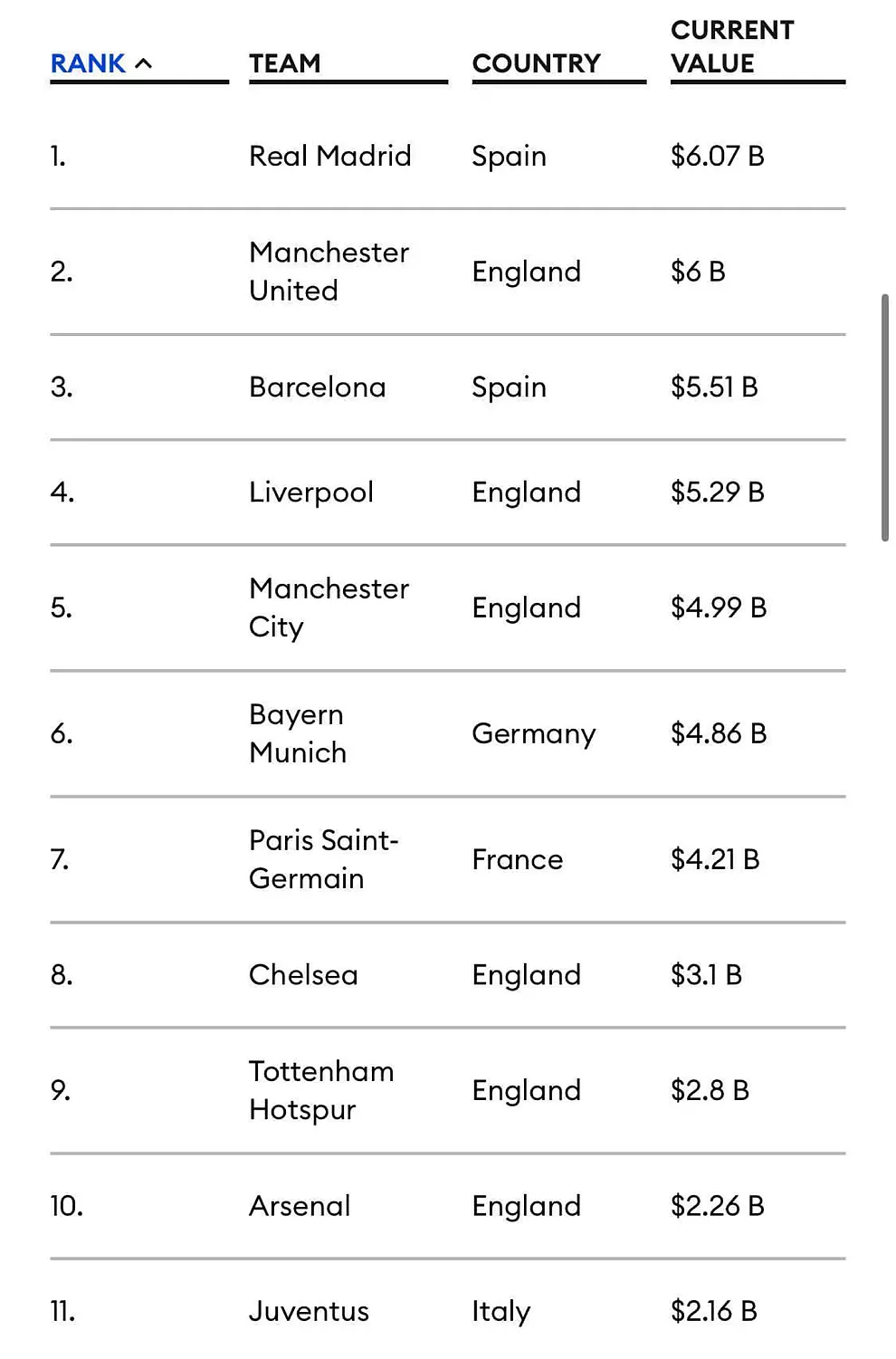Sort by CURRENT VALUE column header

(x=731, y=47)
